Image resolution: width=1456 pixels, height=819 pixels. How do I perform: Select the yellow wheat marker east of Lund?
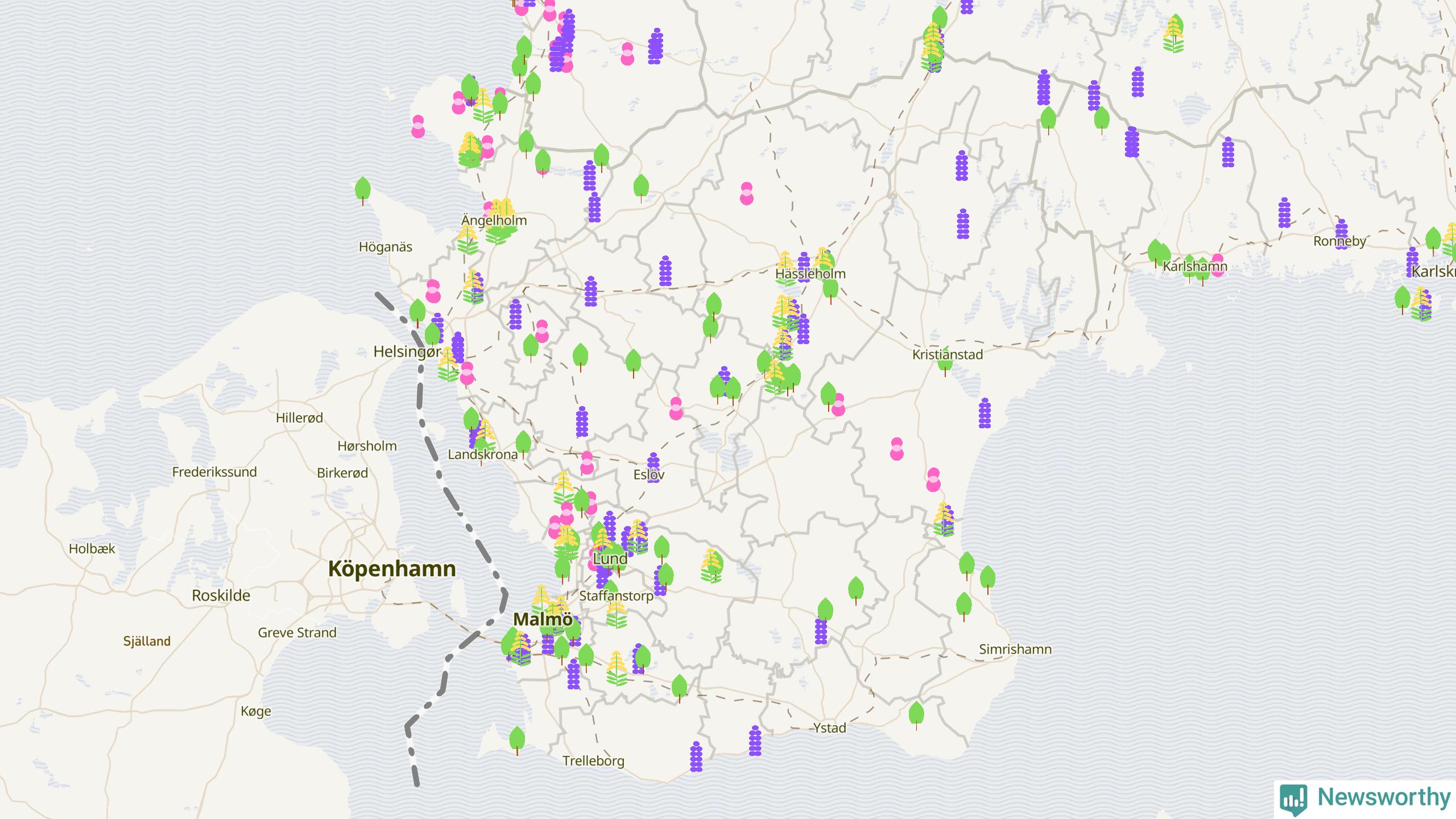pos(712,565)
